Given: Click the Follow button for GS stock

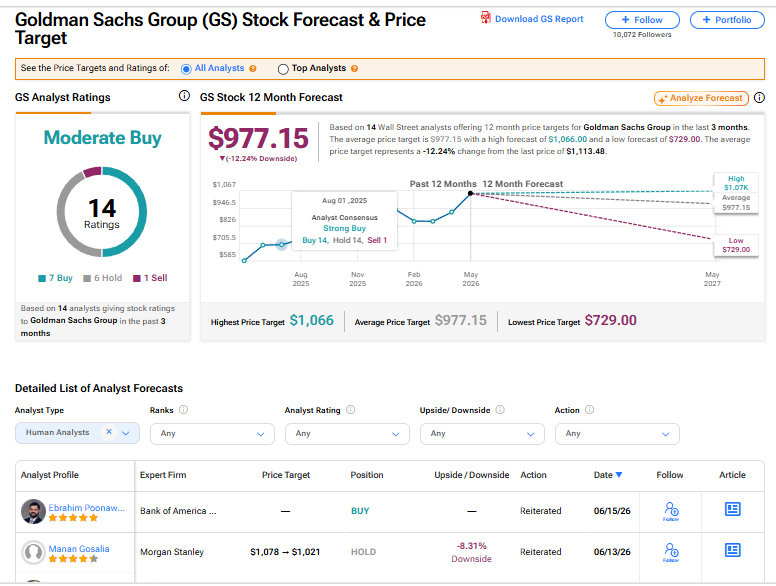Looking at the screenshot, I should tap(642, 20).
